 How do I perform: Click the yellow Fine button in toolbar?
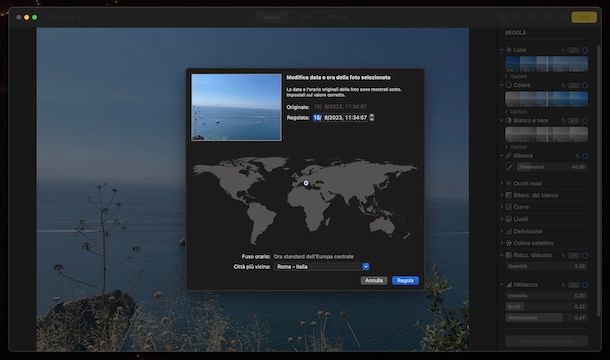pos(584,17)
